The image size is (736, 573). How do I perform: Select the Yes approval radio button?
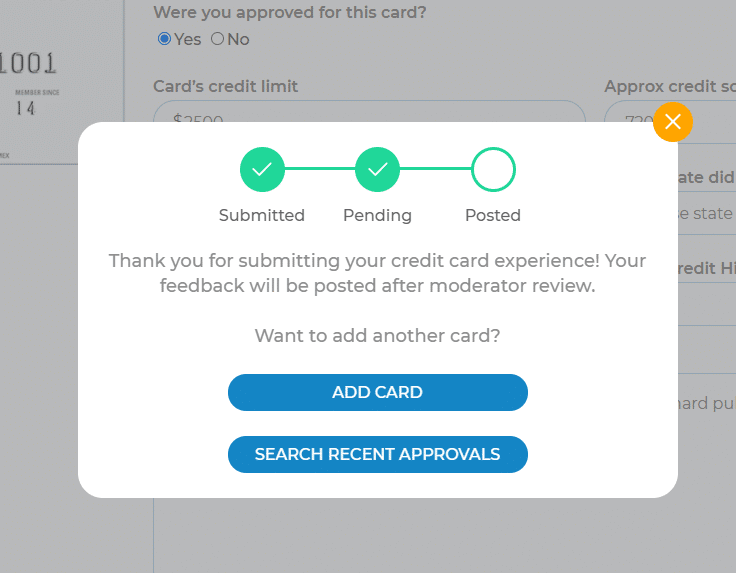pyautogui.click(x=165, y=39)
